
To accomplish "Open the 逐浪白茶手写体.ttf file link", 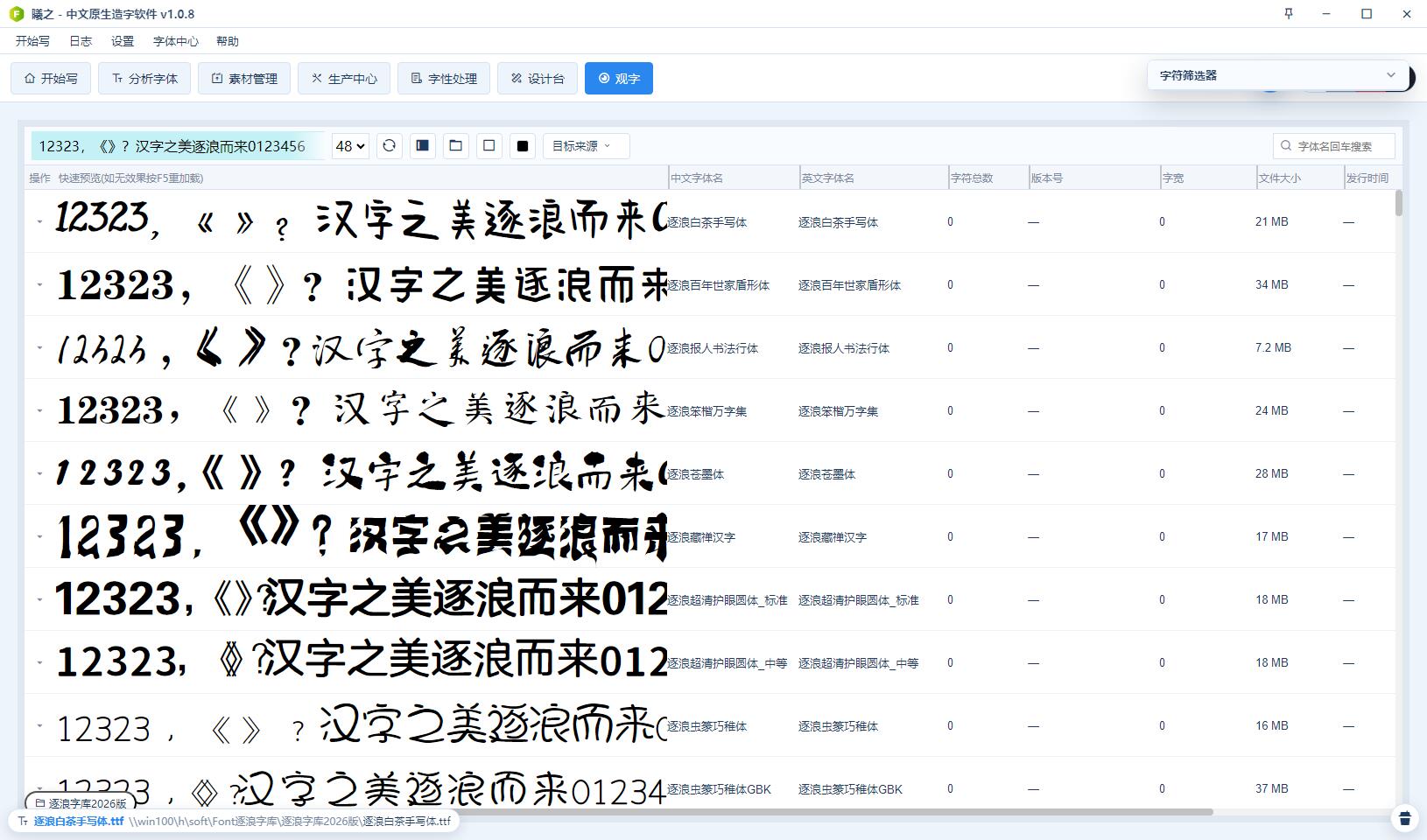I will (79, 822).
